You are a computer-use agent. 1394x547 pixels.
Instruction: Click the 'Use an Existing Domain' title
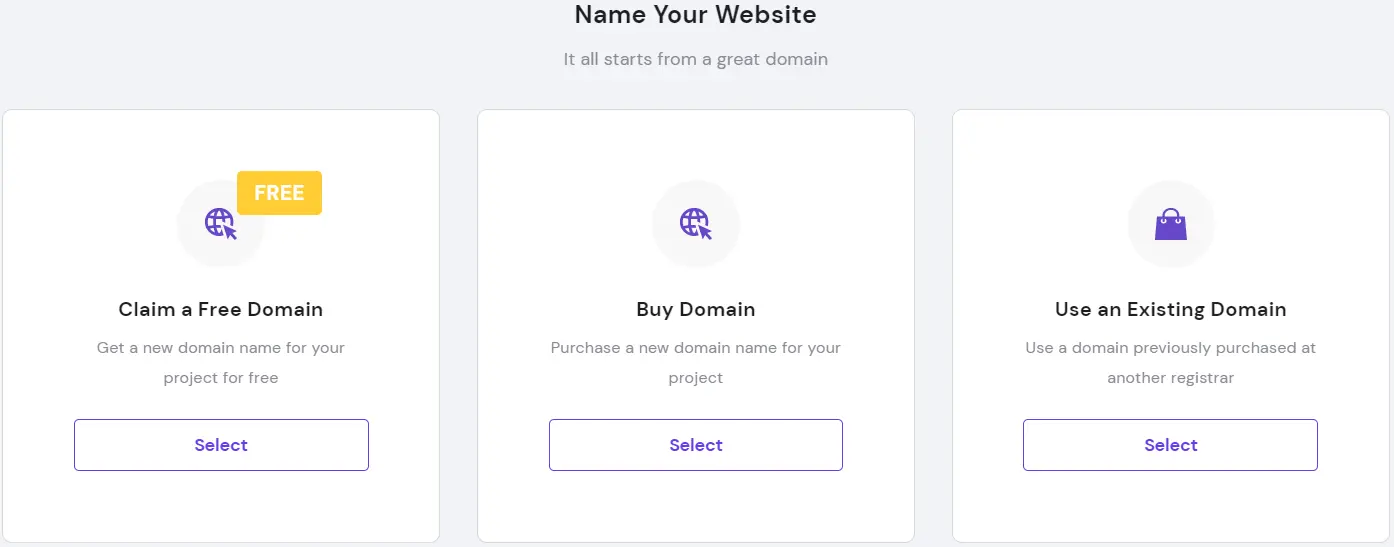coord(1171,309)
